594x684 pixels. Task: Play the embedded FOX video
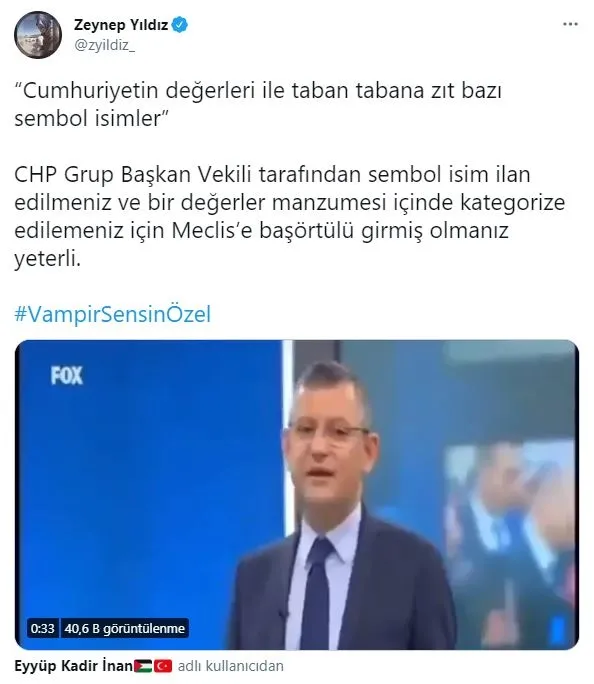point(297,495)
